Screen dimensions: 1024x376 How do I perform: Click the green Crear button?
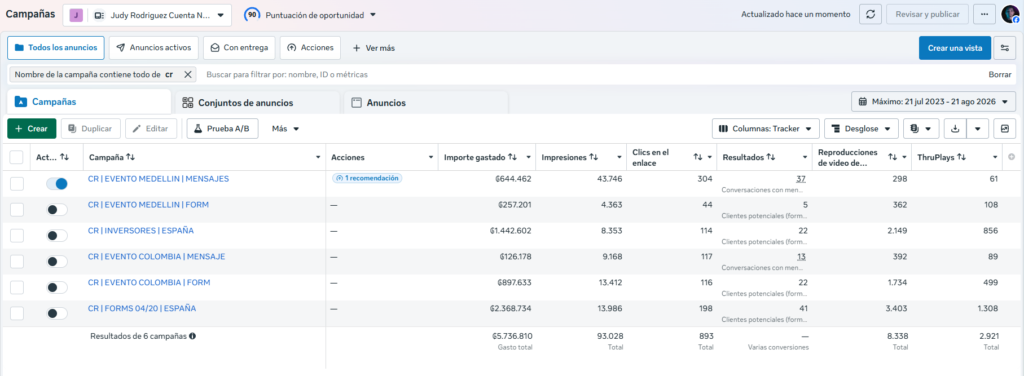(31, 129)
